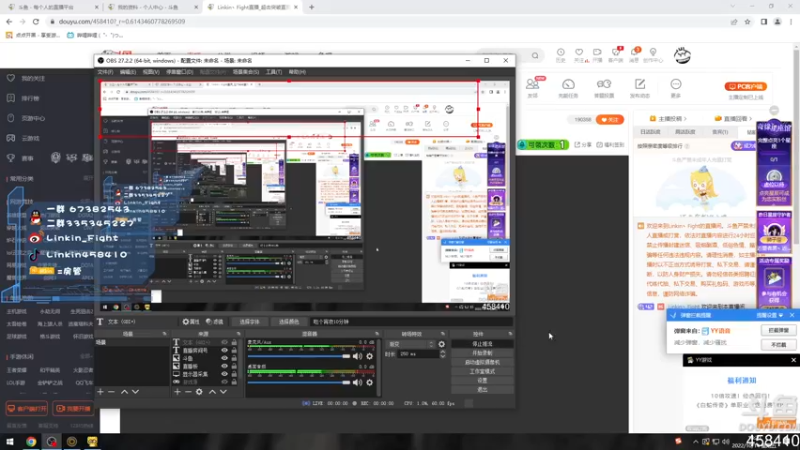This screenshot has height=450, width=800.
Task: Open the transition type dropdown in OBS
Action: [x=411, y=344]
